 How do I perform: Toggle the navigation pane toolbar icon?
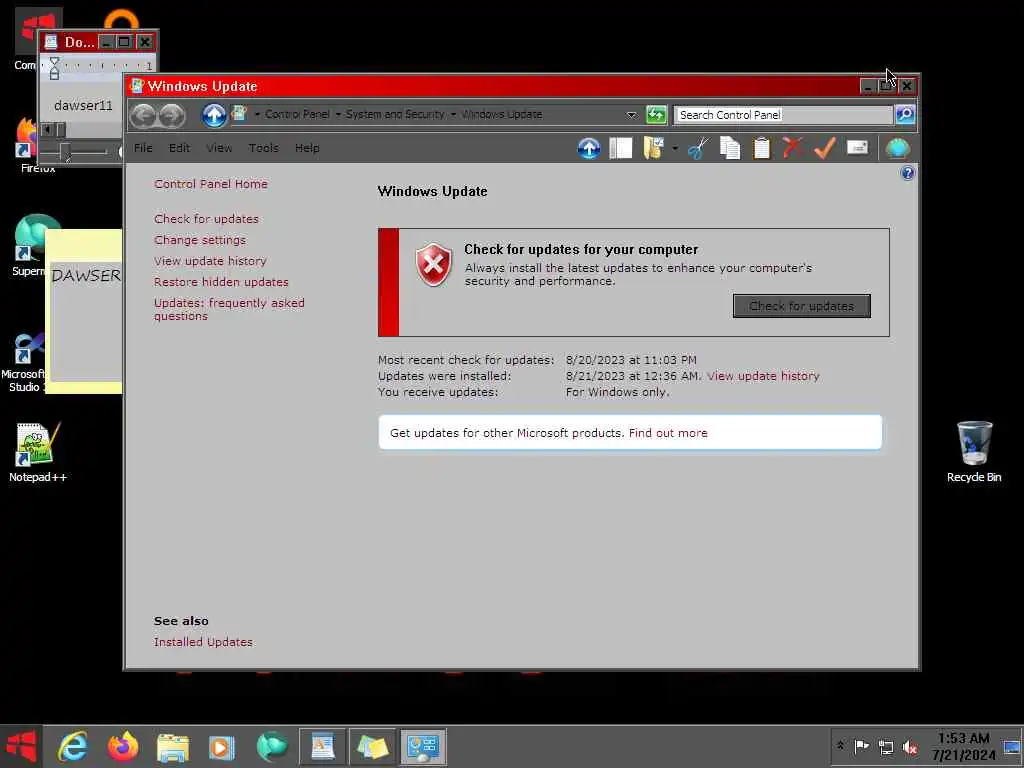point(620,148)
